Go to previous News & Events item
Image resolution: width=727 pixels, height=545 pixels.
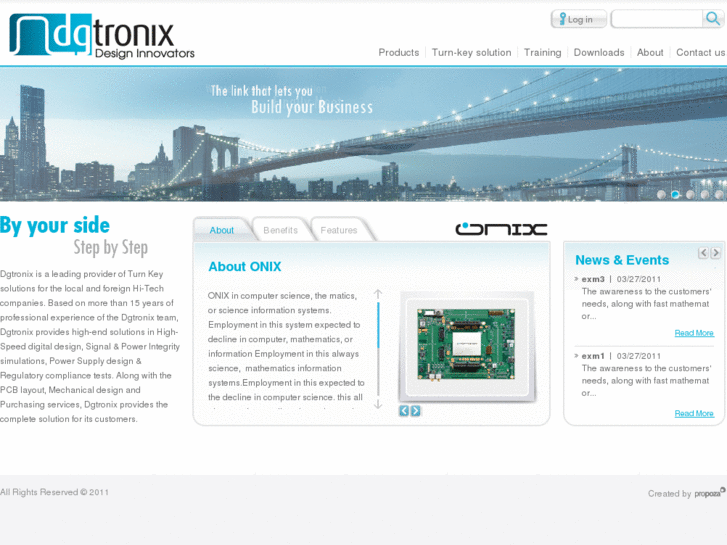[703, 253]
